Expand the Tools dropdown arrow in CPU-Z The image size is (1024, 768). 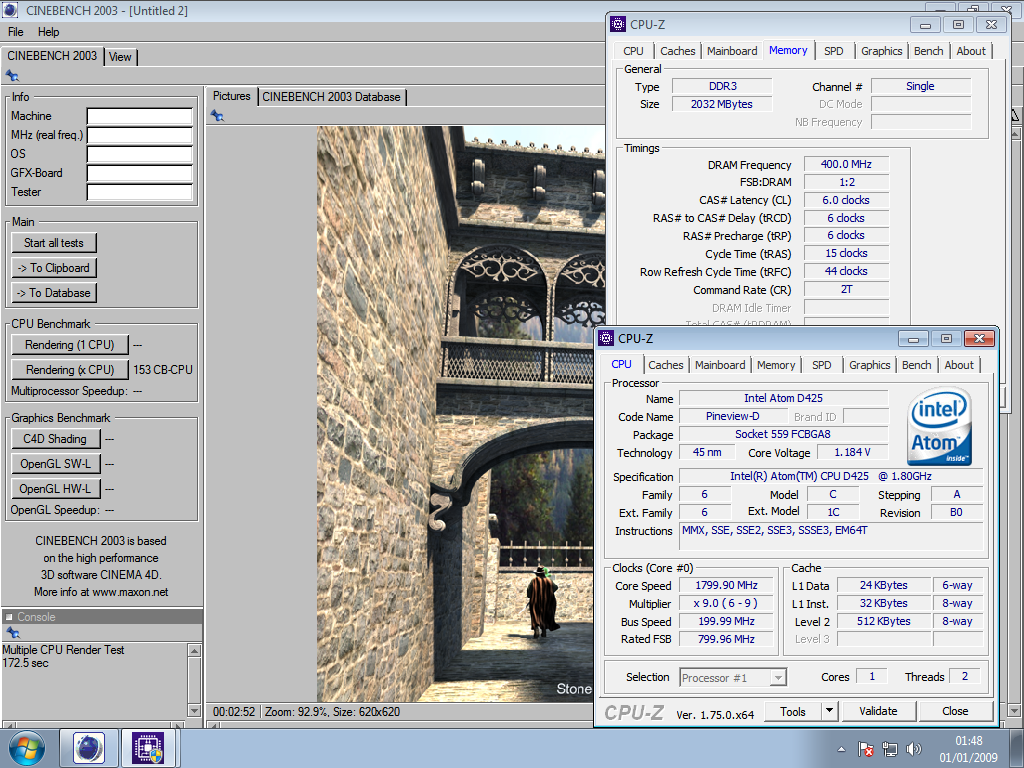(x=829, y=711)
